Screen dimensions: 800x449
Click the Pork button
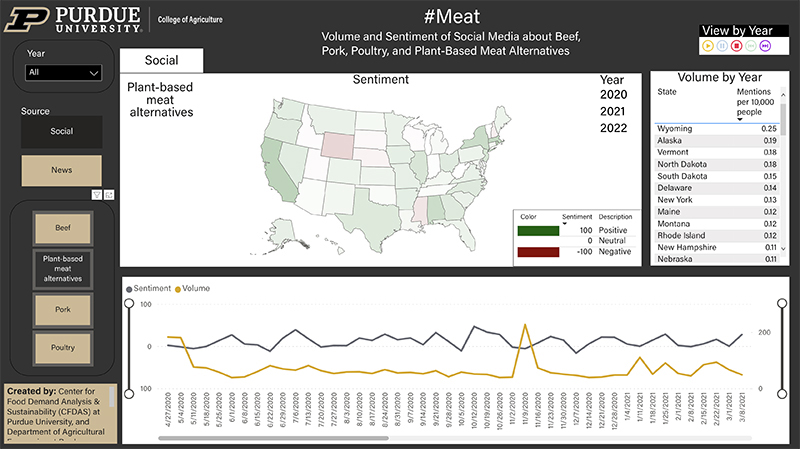pos(62,310)
